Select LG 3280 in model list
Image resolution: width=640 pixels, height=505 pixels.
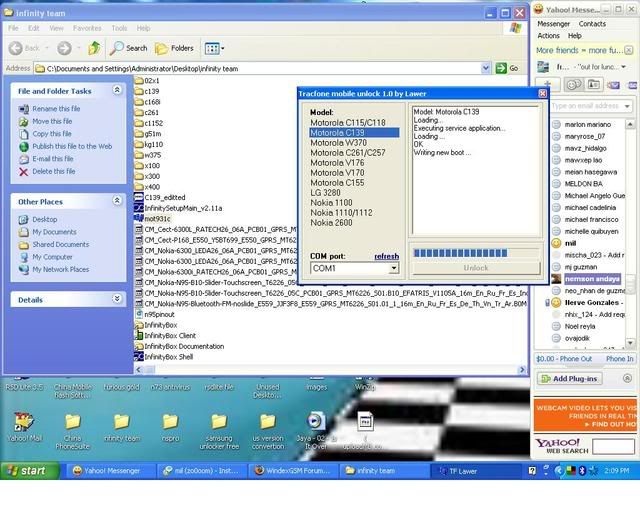point(325,192)
